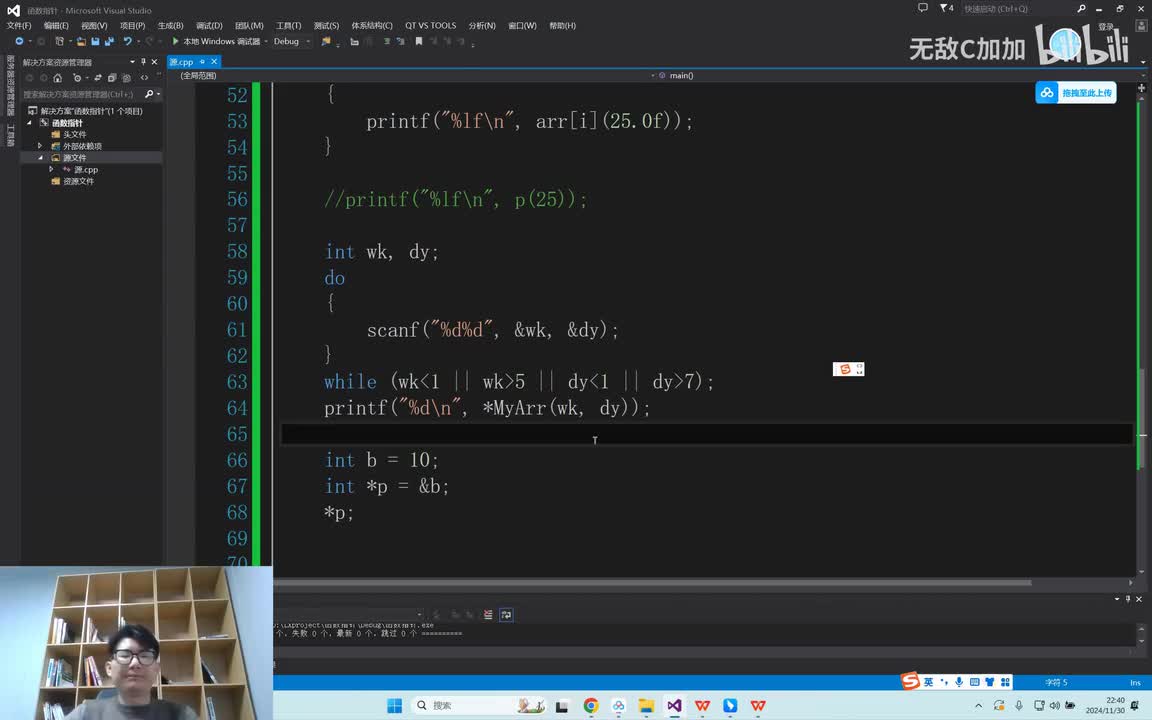This screenshot has width=1152, height=720.
Task: Click the Home icon in Solution Explorer
Action: [57, 78]
